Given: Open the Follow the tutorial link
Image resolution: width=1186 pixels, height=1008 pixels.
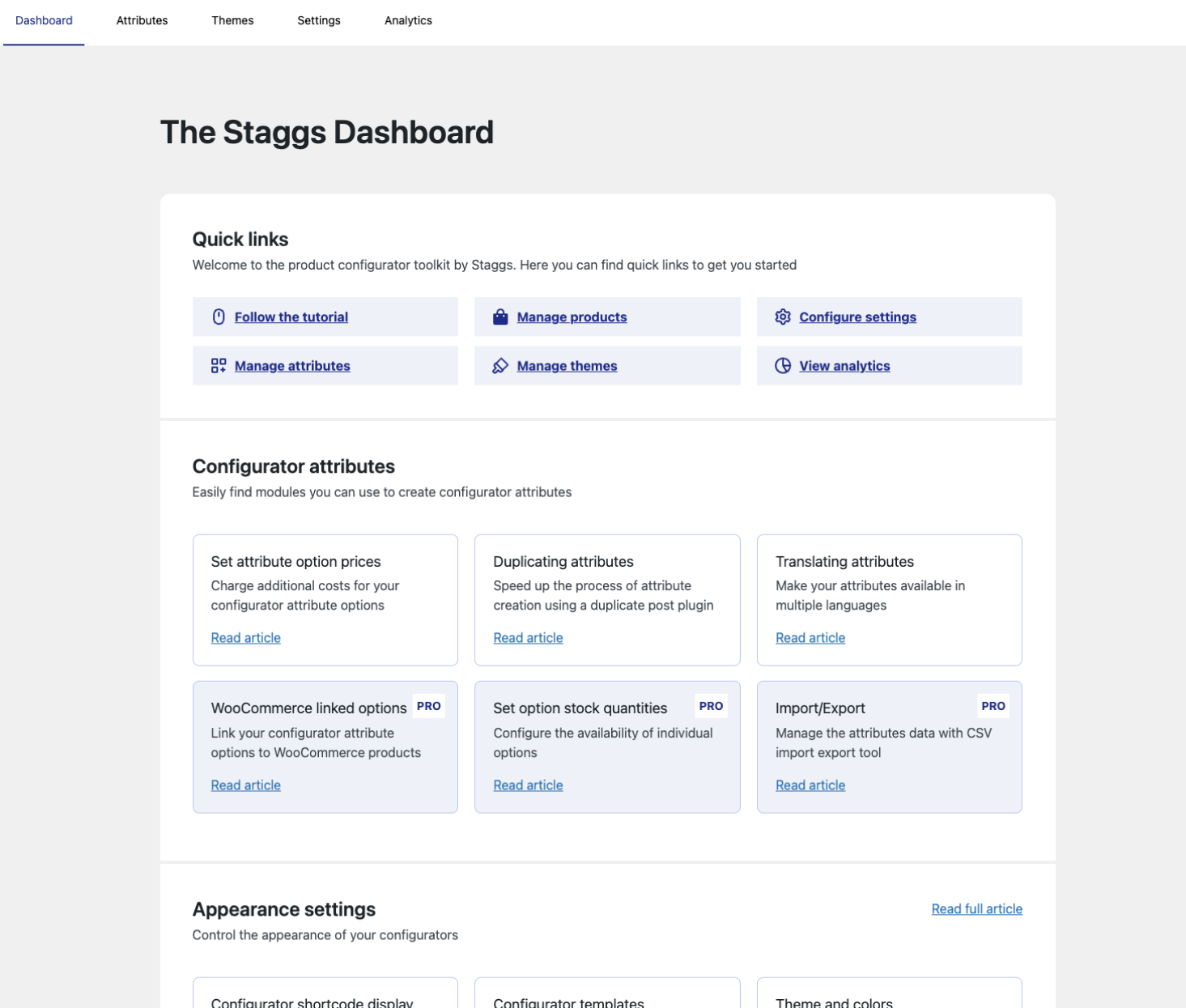Looking at the screenshot, I should coord(291,317).
